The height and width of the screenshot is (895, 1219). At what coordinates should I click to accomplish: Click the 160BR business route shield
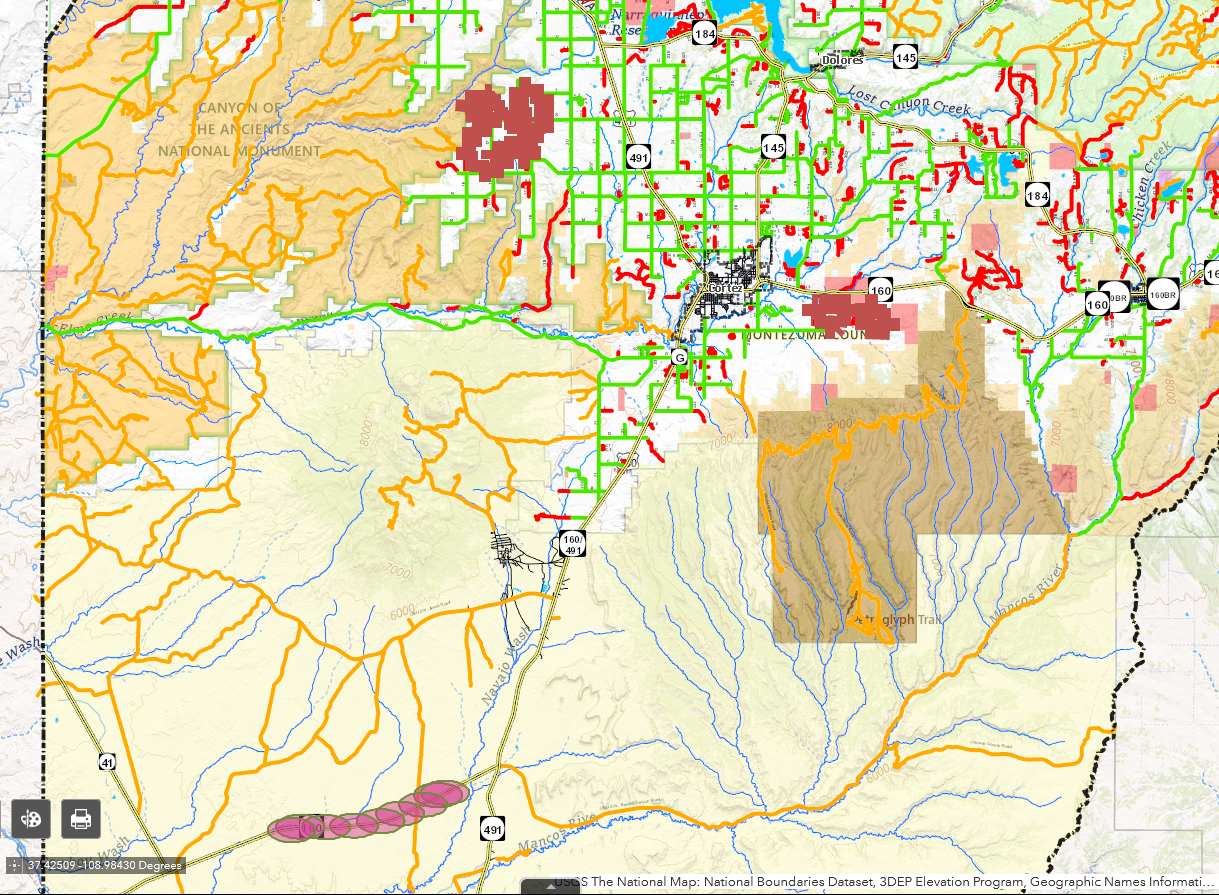click(1162, 295)
